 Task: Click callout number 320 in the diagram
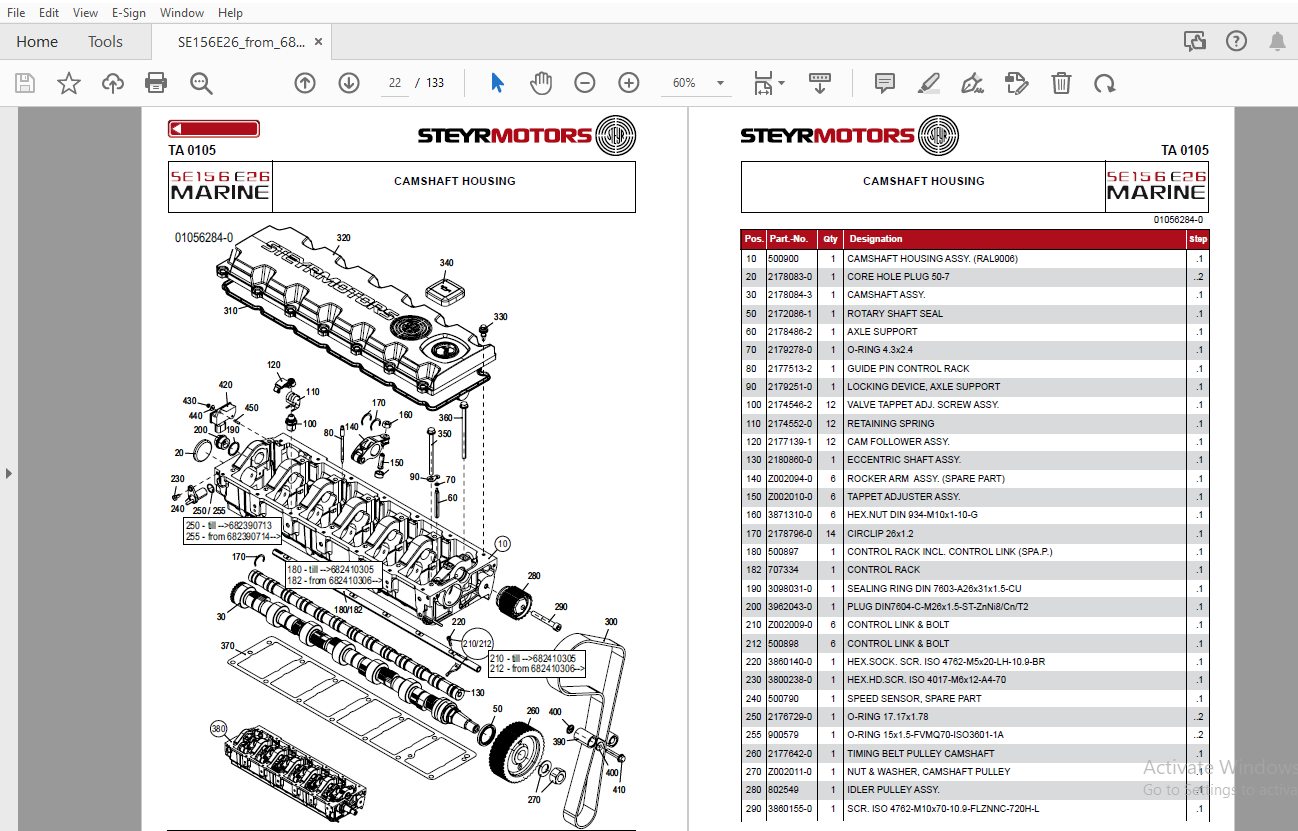pyautogui.click(x=343, y=238)
